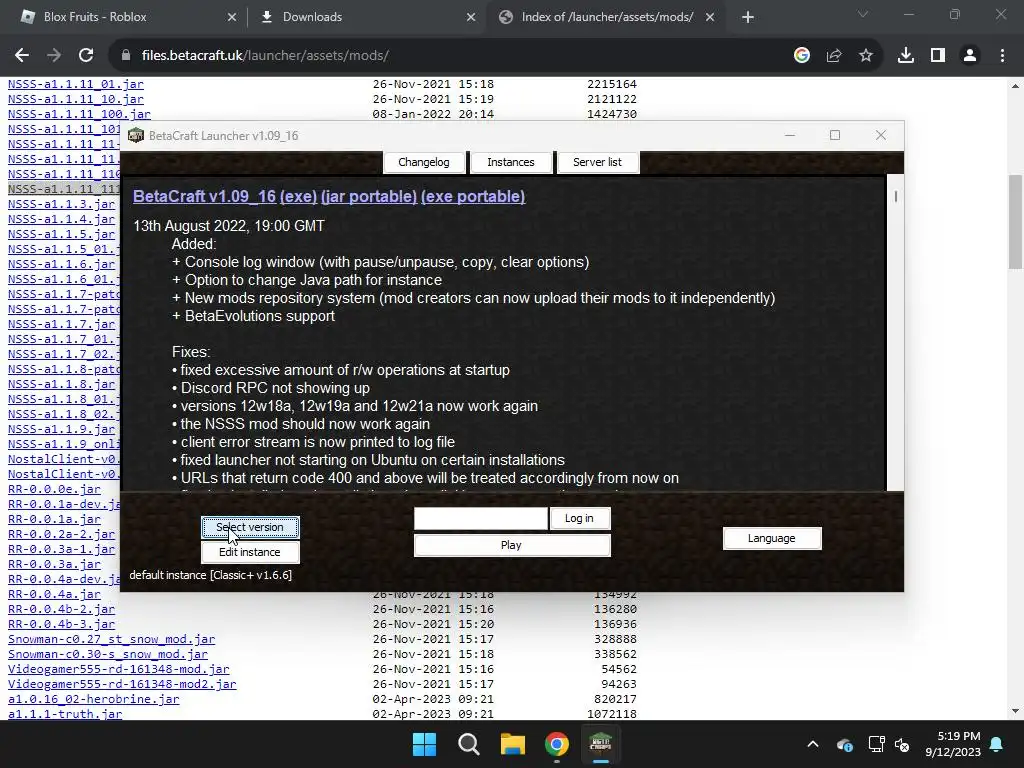The image size is (1024, 768).
Task: Open a1.1.1-truth.jar link
Action: [x=65, y=714]
